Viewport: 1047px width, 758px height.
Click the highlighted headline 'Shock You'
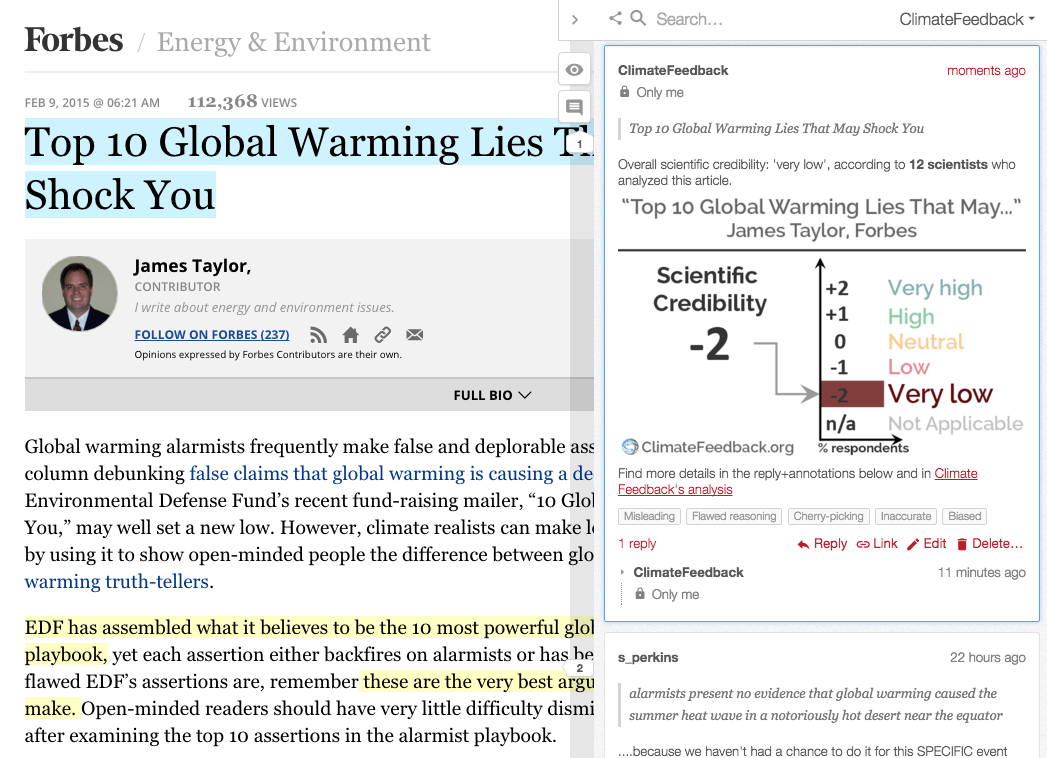click(x=120, y=195)
